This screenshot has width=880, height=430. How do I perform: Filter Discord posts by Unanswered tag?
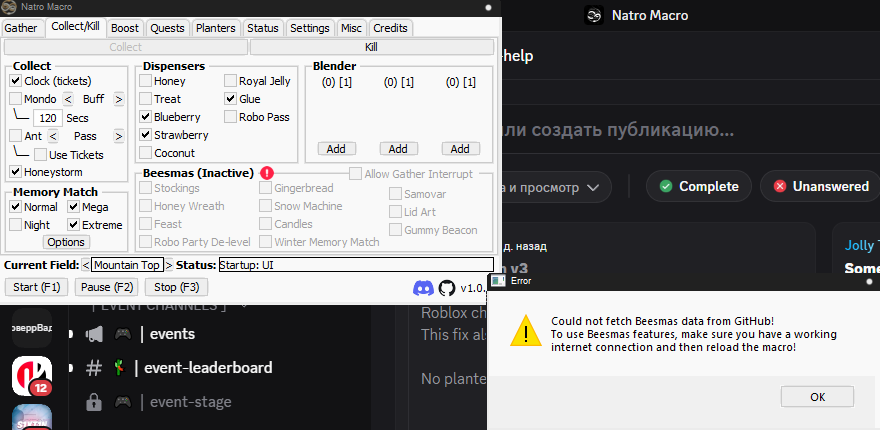[x=822, y=186]
